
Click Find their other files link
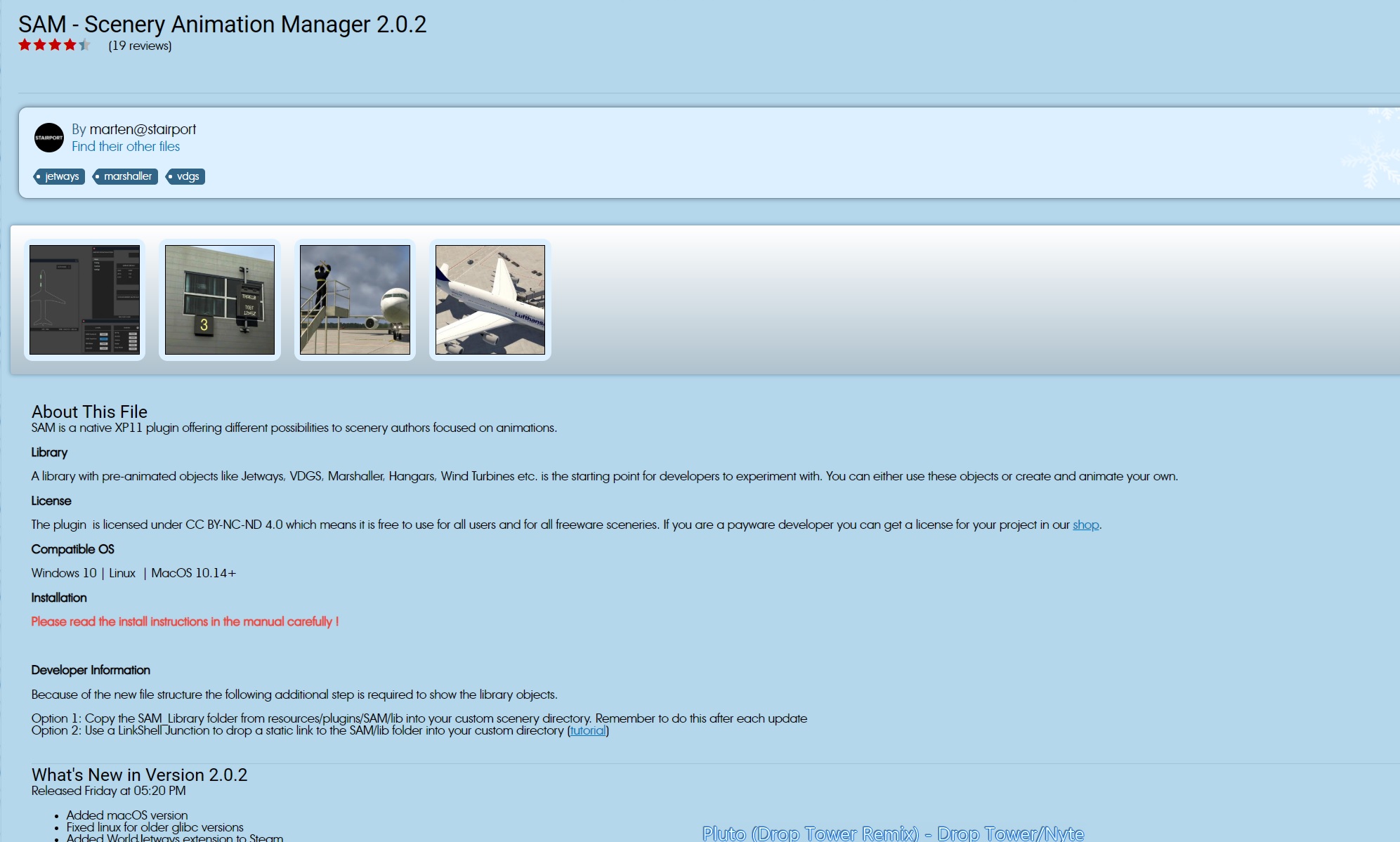(x=126, y=146)
